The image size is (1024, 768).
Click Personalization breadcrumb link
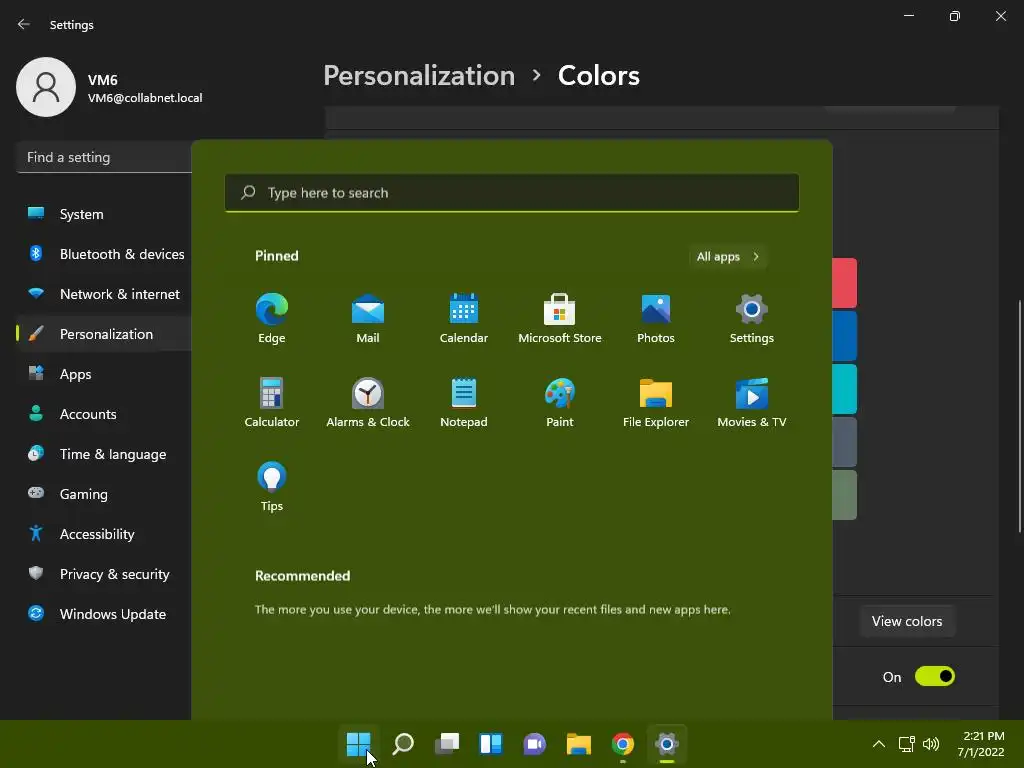(419, 76)
